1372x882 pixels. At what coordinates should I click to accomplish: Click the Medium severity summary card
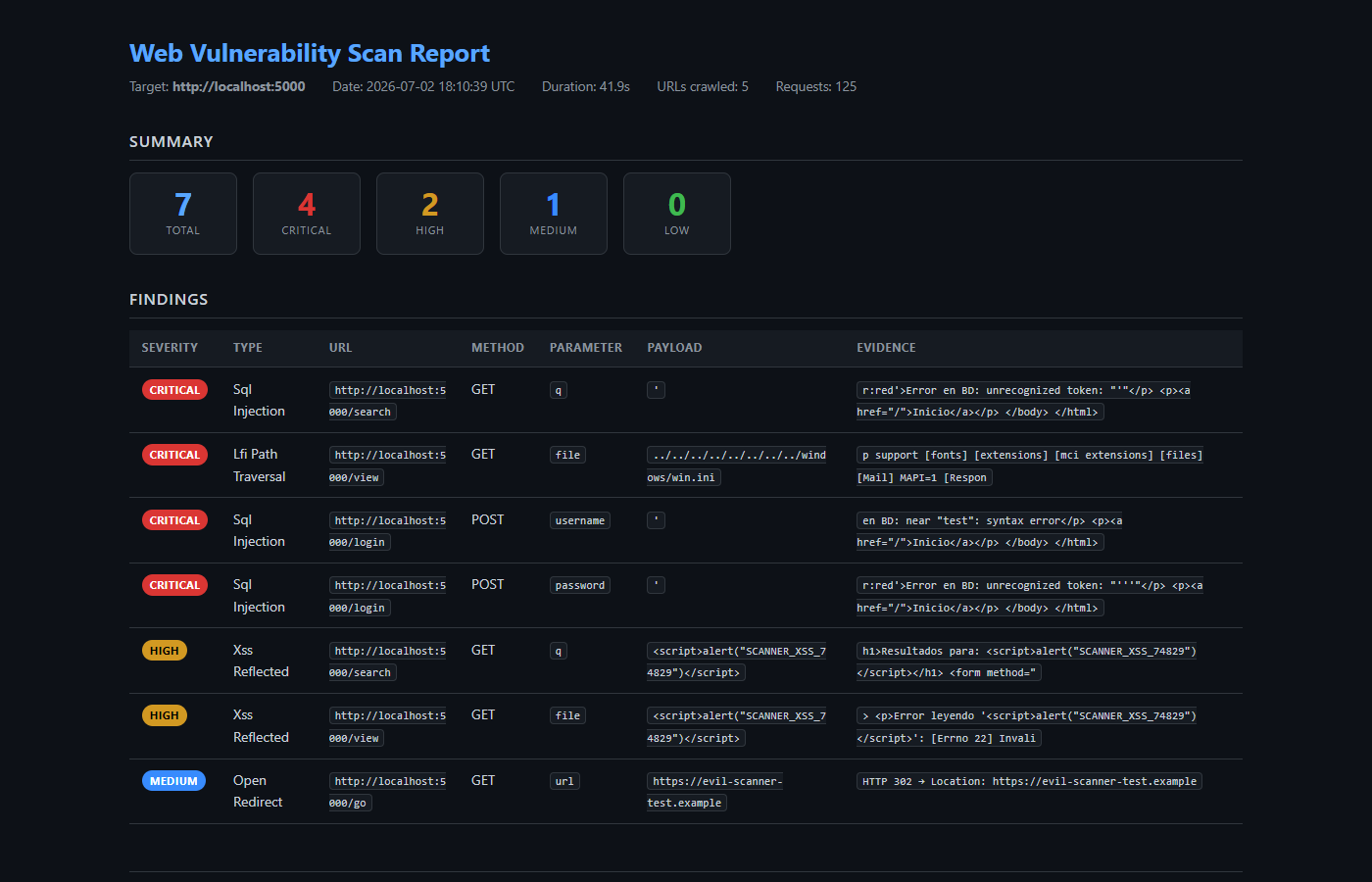(554, 214)
